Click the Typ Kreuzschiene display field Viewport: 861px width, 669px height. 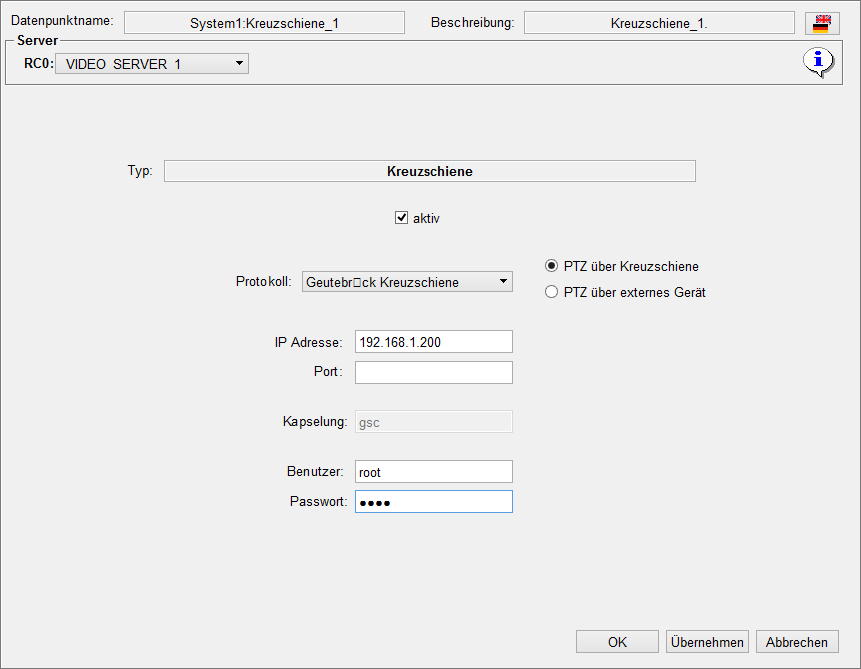tap(429, 171)
